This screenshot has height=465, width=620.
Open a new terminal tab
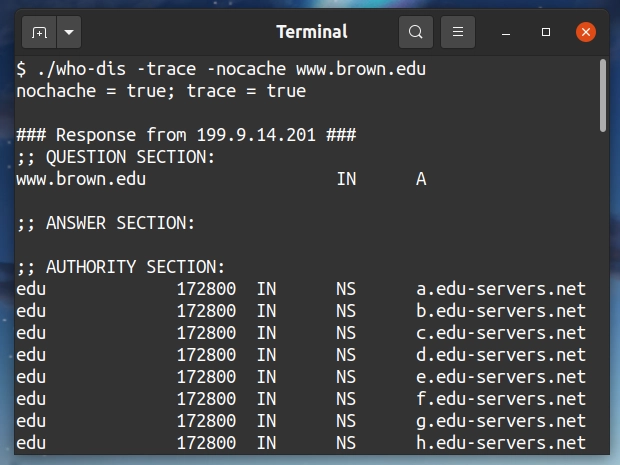click(x=39, y=32)
